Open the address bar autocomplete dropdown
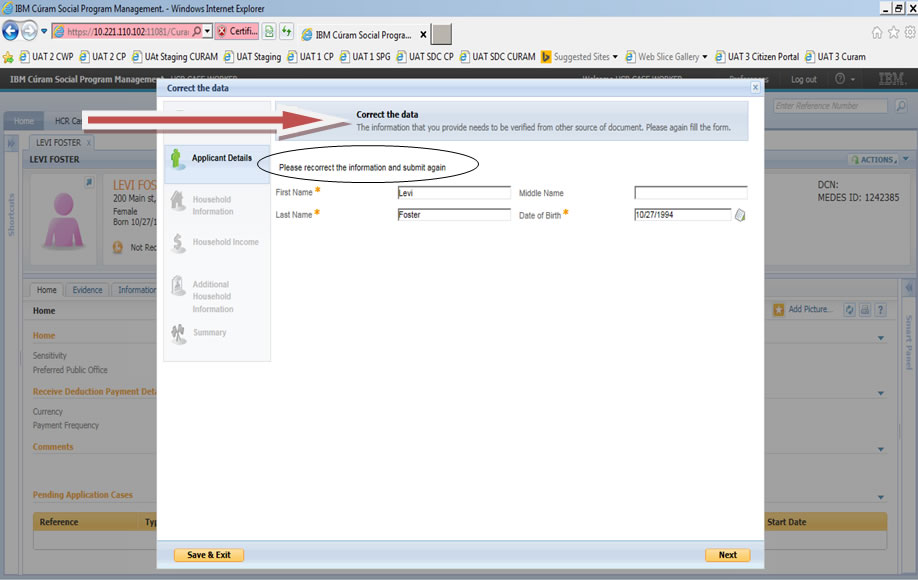This screenshot has width=918, height=580. tap(207, 31)
